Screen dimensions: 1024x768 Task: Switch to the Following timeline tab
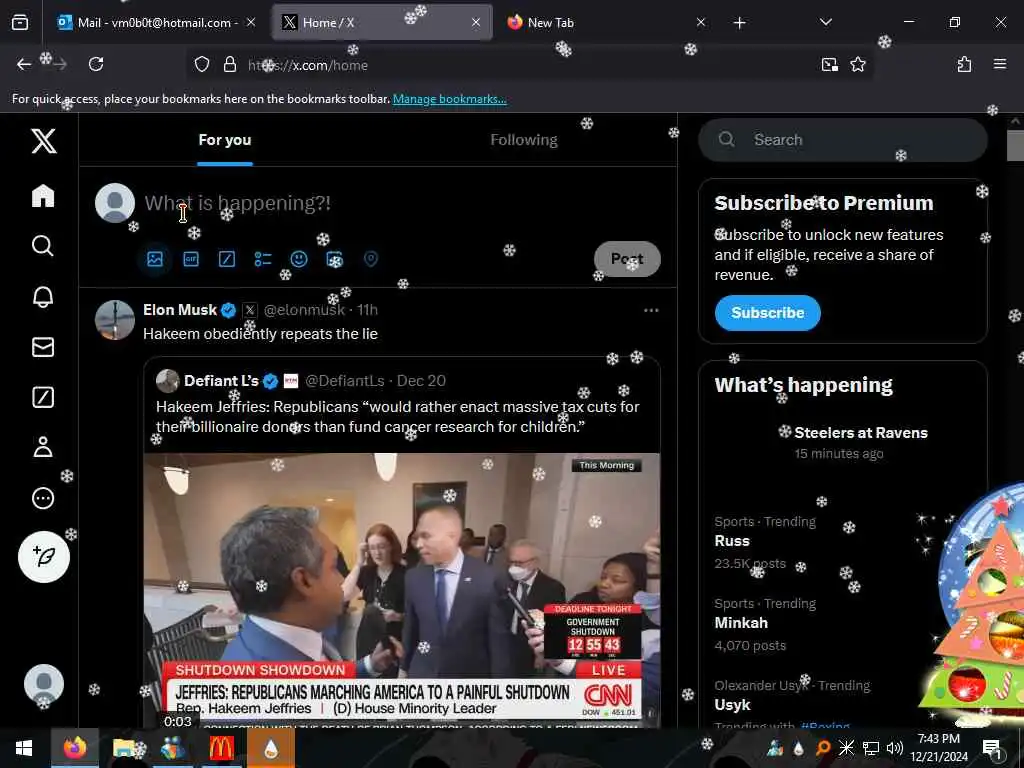[x=524, y=140]
